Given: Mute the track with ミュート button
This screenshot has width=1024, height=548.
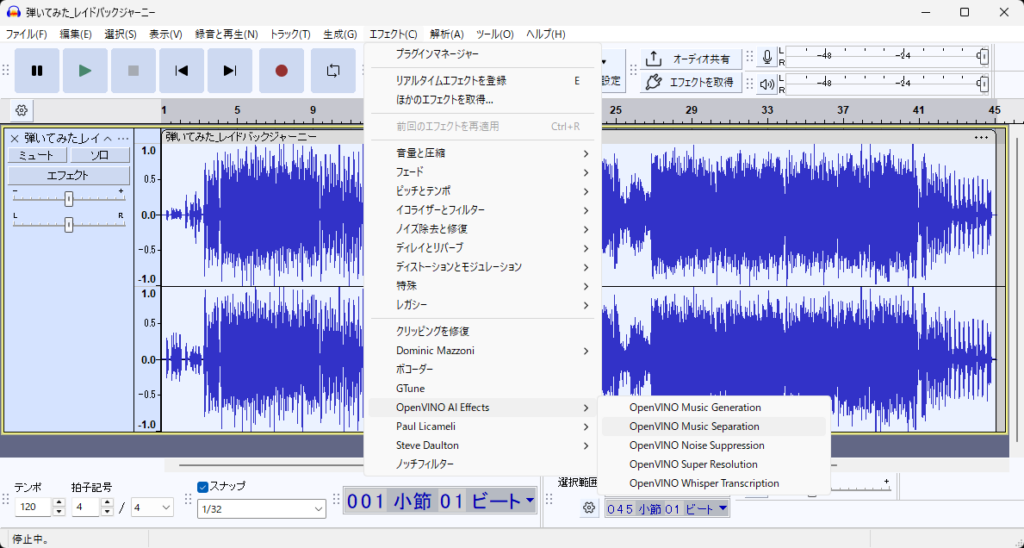Looking at the screenshot, I should pos(37,156).
